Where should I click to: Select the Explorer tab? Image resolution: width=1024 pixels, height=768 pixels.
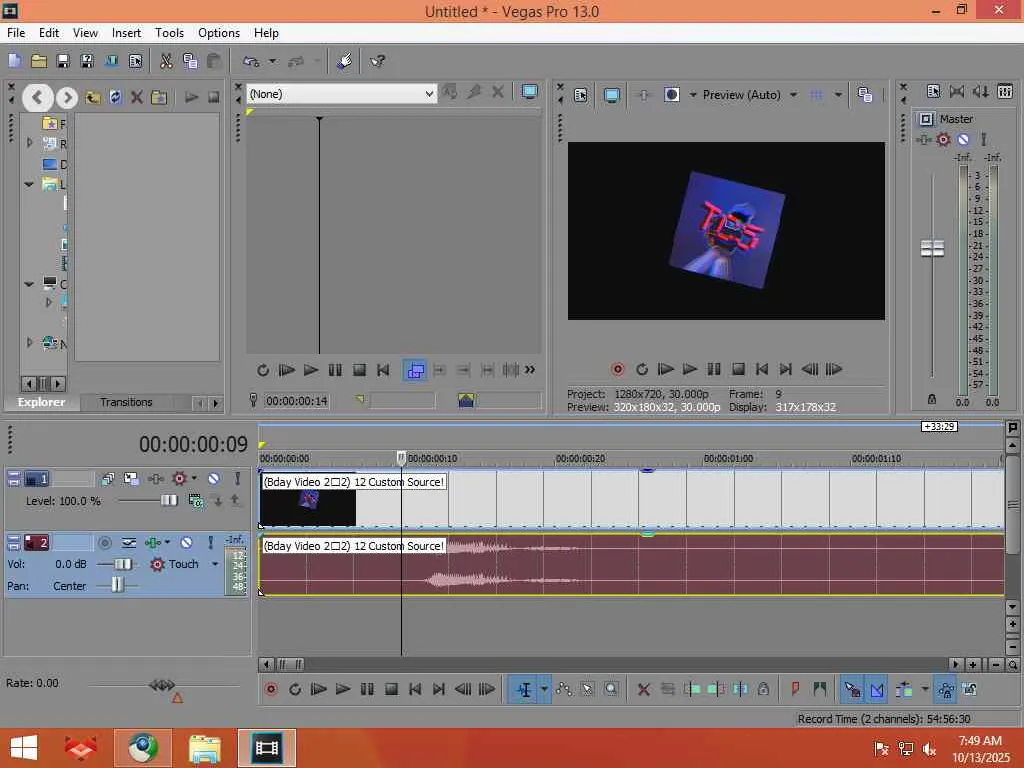(41, 402)
